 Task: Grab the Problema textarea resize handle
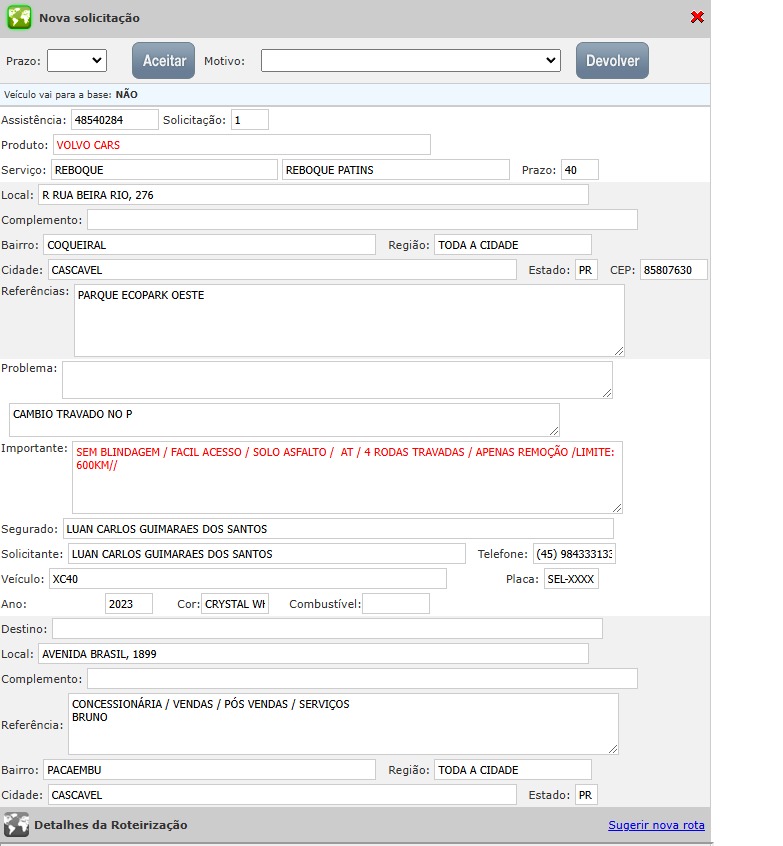point(607,393)
